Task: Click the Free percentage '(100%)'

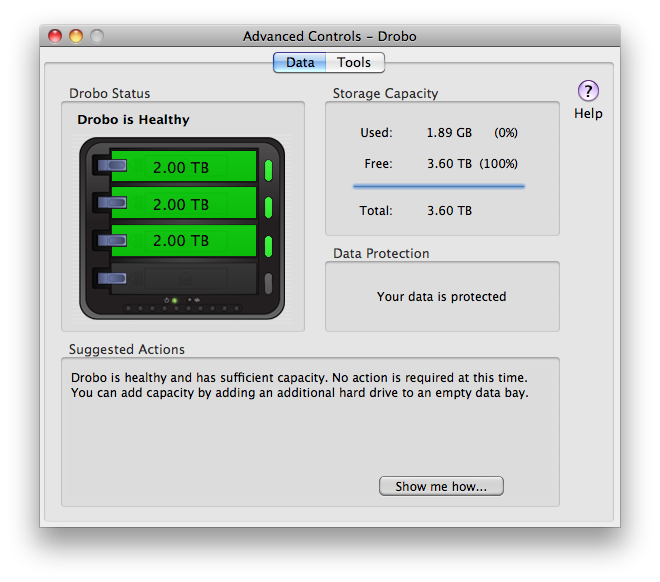Action: coord(498,164)
